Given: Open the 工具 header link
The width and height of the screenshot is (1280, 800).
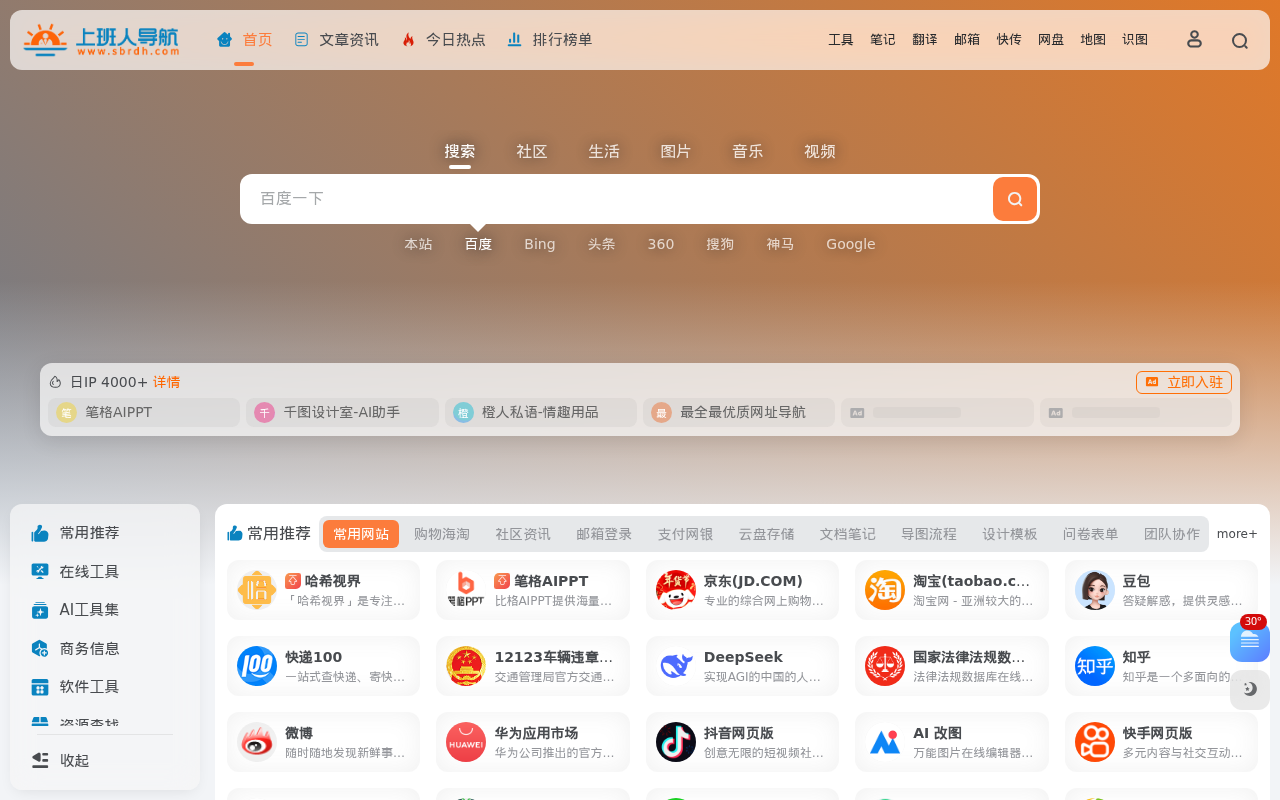Looking at the screenshot, I should tap(841, 40).
